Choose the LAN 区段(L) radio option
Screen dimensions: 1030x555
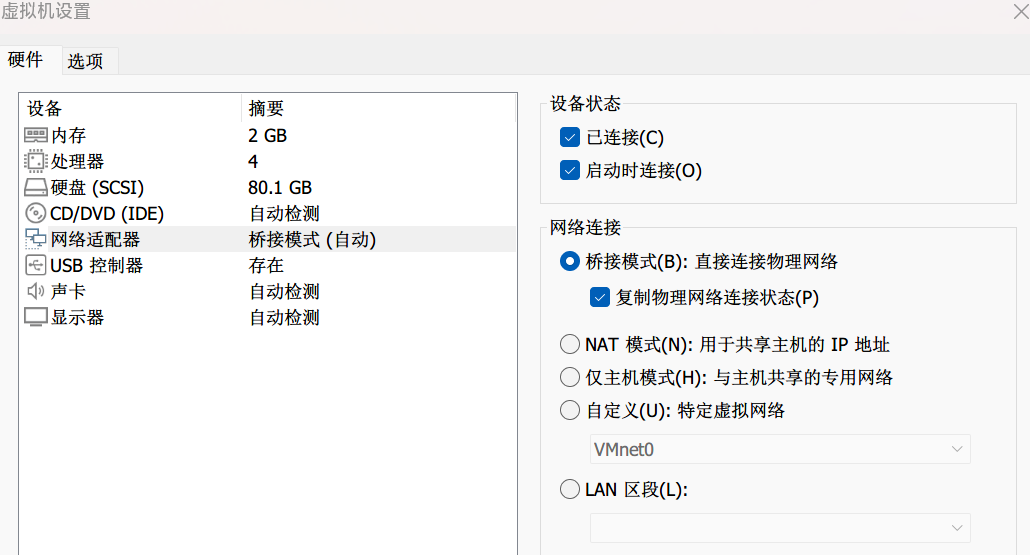[x=570, y=489]
